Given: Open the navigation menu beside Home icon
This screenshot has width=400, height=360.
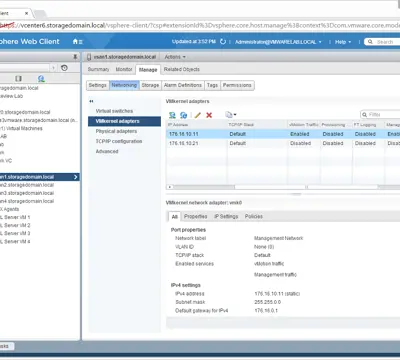Looking at the screenshot, I should 81,42.
